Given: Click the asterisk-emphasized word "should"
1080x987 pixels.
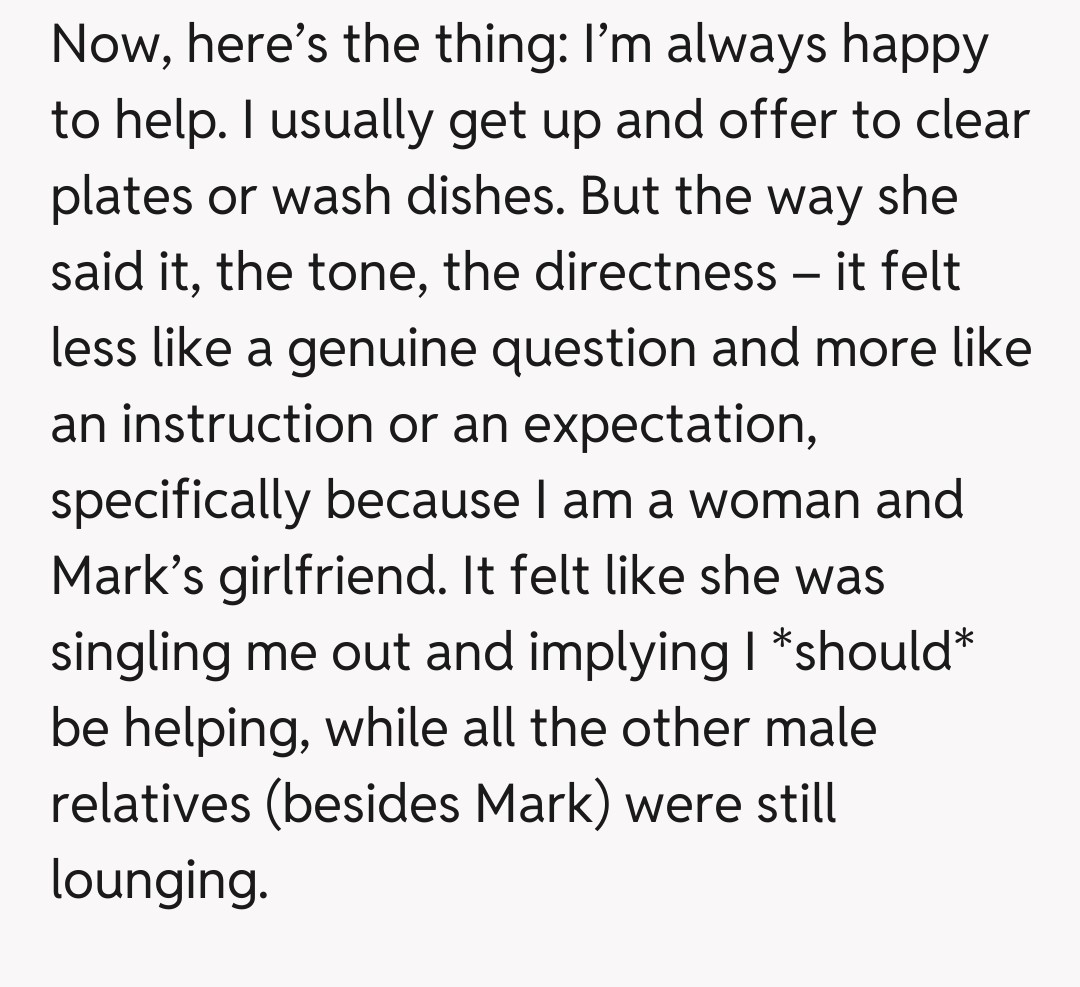Looking at the screenshot, I should click(x=870, y=651).
